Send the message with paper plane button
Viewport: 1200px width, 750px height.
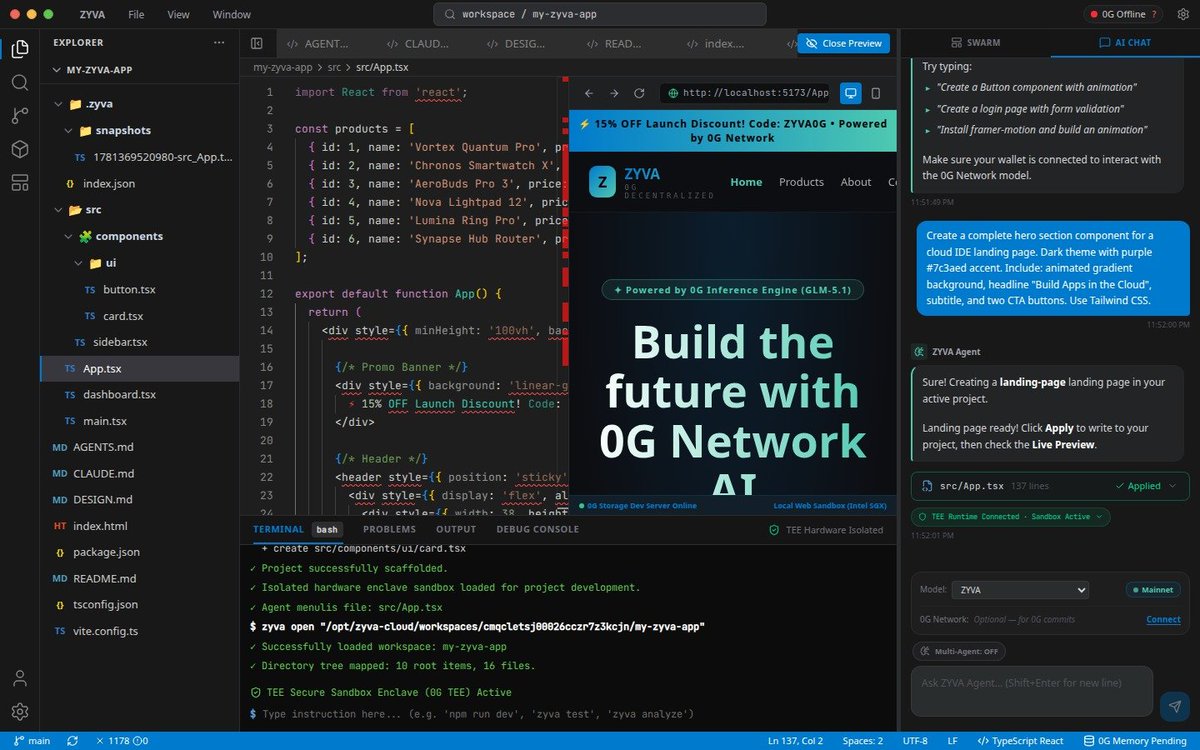[1174, 706]
